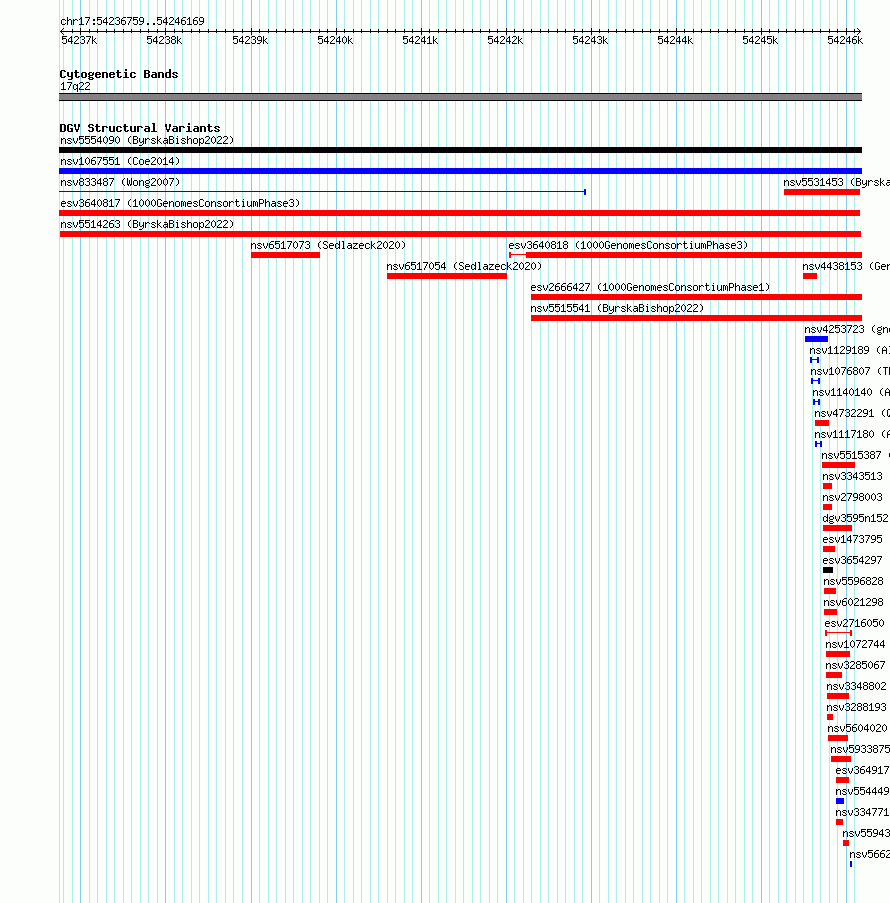Click the nsv5554090 (ByrskaBishop2022) label

tap(147, 141)
